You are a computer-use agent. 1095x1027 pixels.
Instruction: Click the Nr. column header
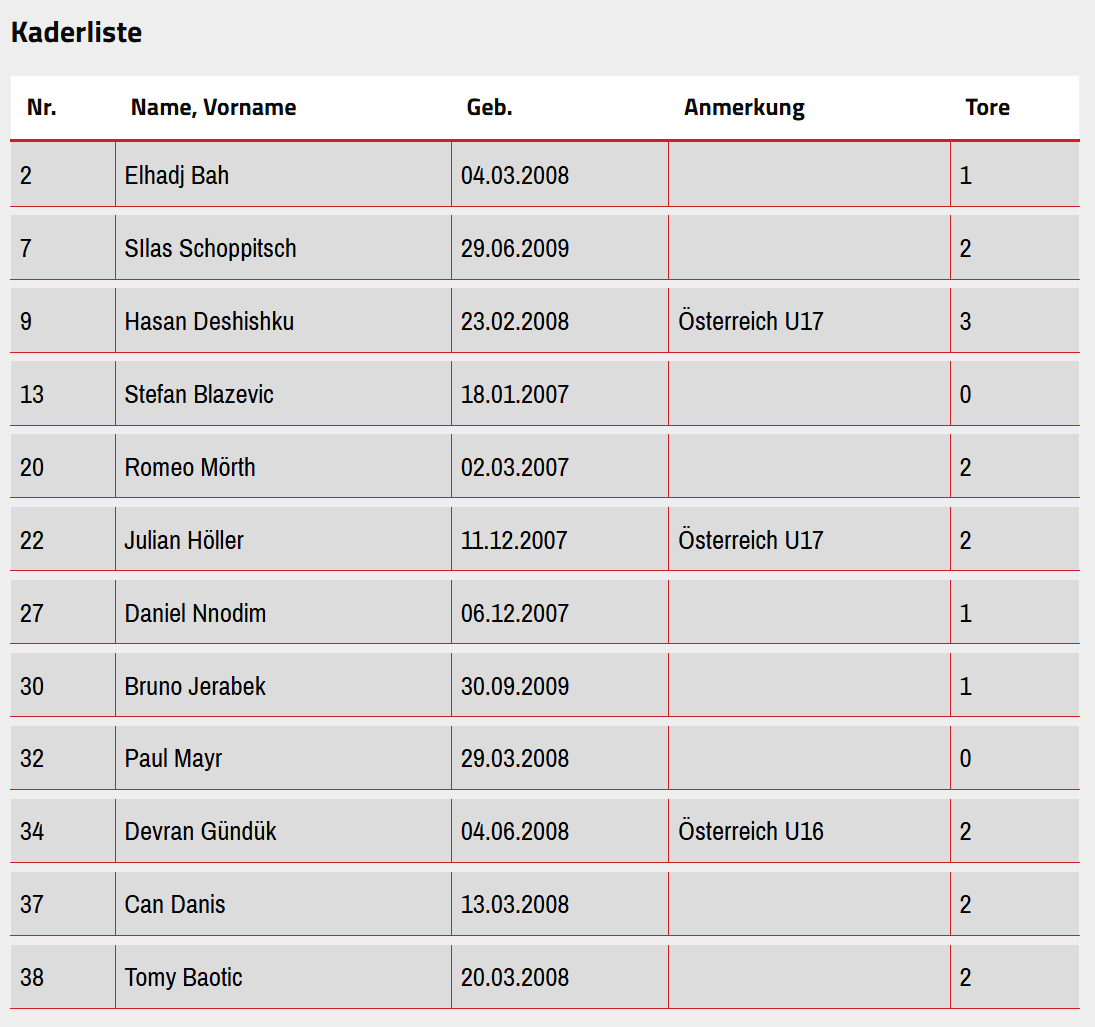[42, 108]
